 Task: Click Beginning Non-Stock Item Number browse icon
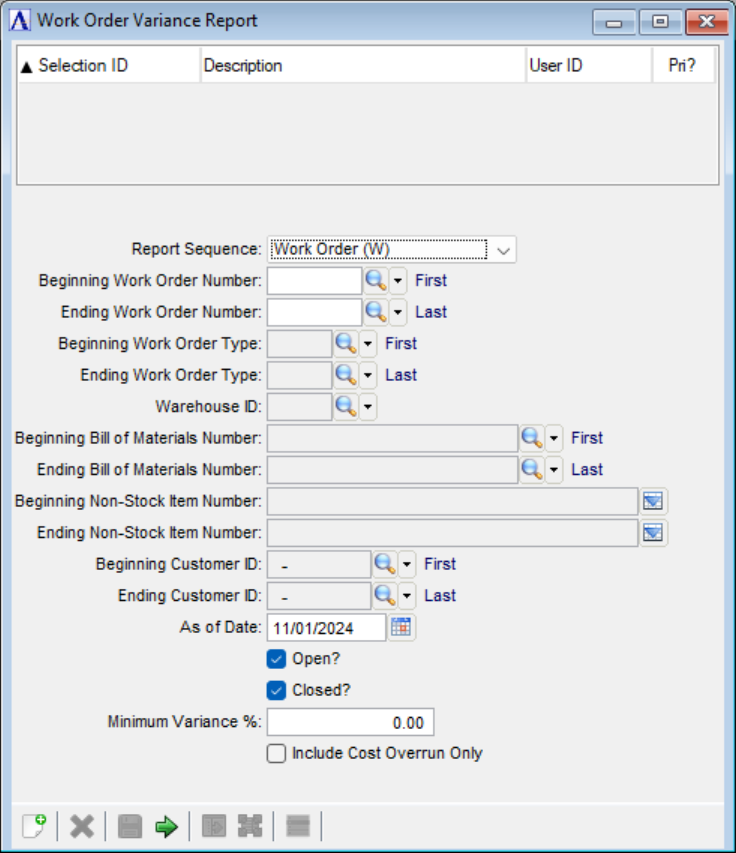(653, 501)
